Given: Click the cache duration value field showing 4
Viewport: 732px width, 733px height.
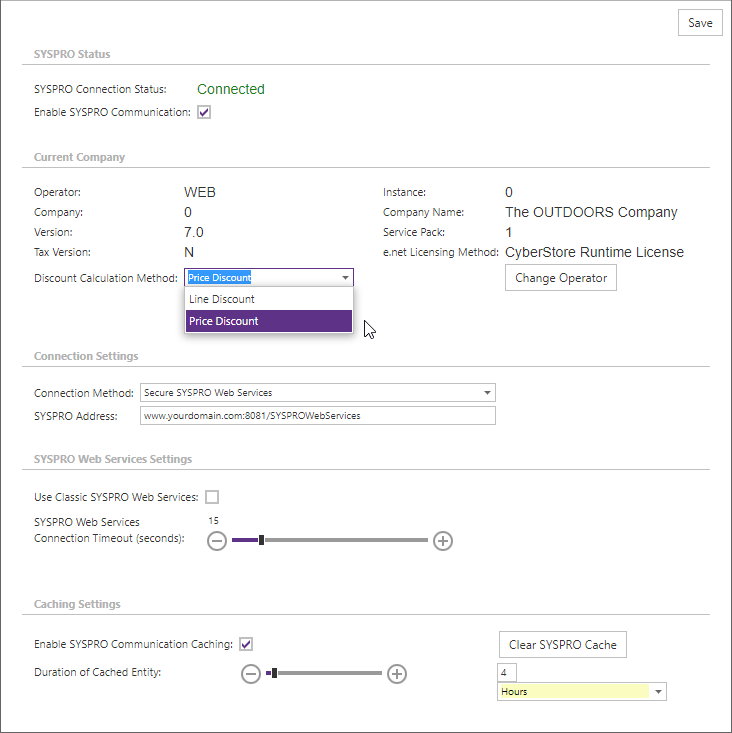Looking at the screenshot, I should [x=507, y=673].
